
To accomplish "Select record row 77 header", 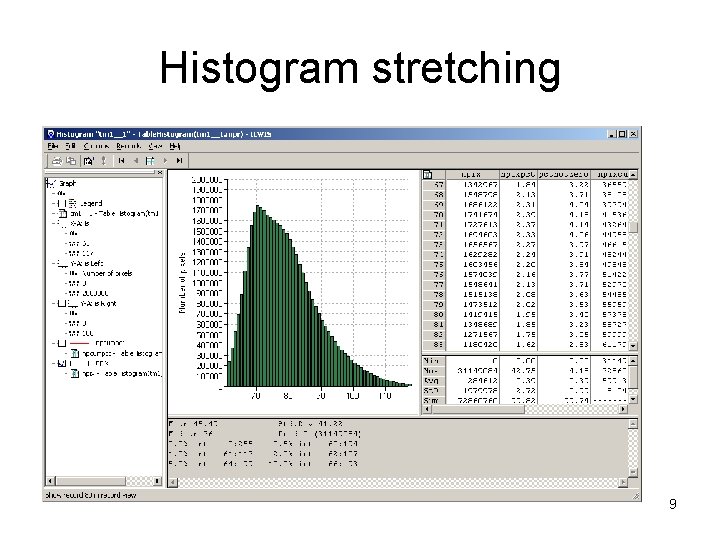I will point(434,285).
